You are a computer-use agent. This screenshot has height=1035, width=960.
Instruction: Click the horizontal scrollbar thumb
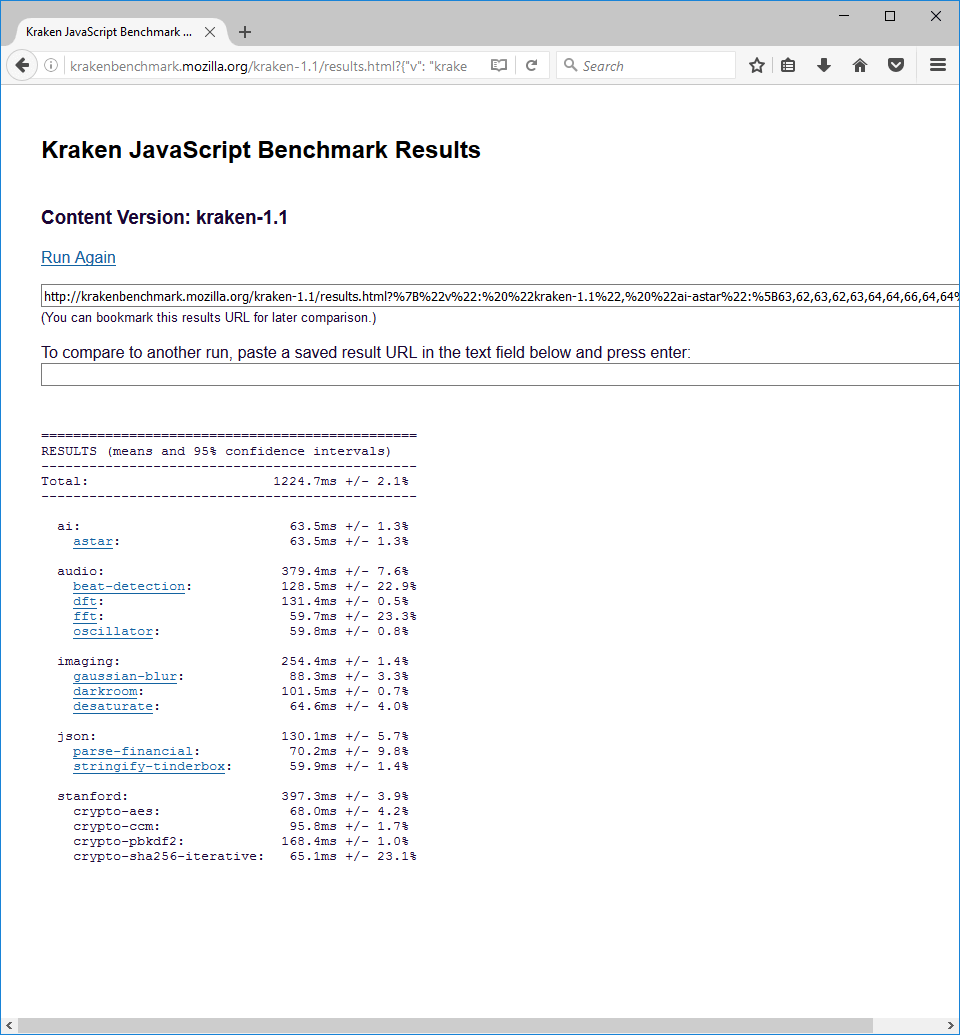(x=446, y=1026)
